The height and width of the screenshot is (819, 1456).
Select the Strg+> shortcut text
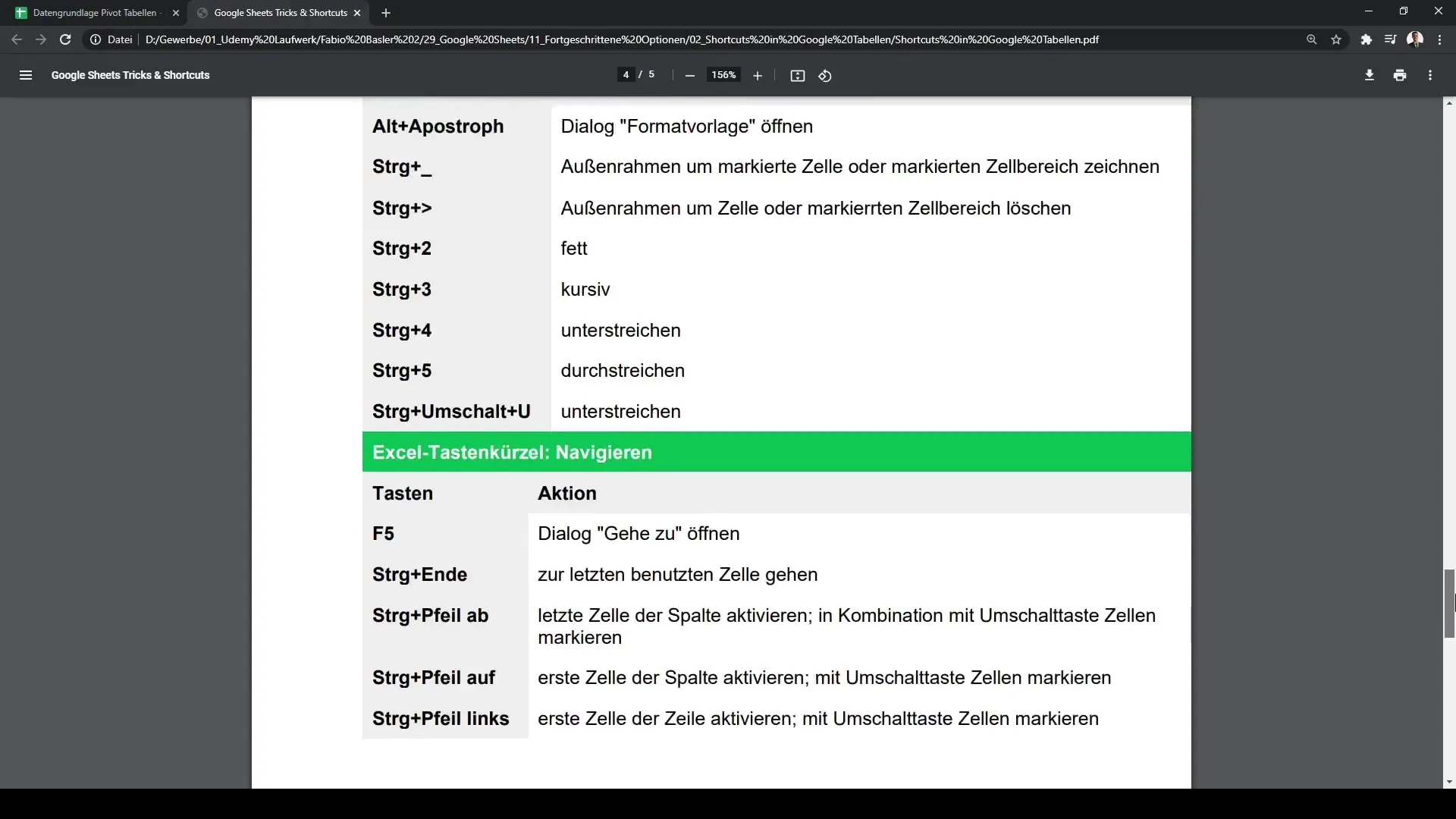click(402, 208)
